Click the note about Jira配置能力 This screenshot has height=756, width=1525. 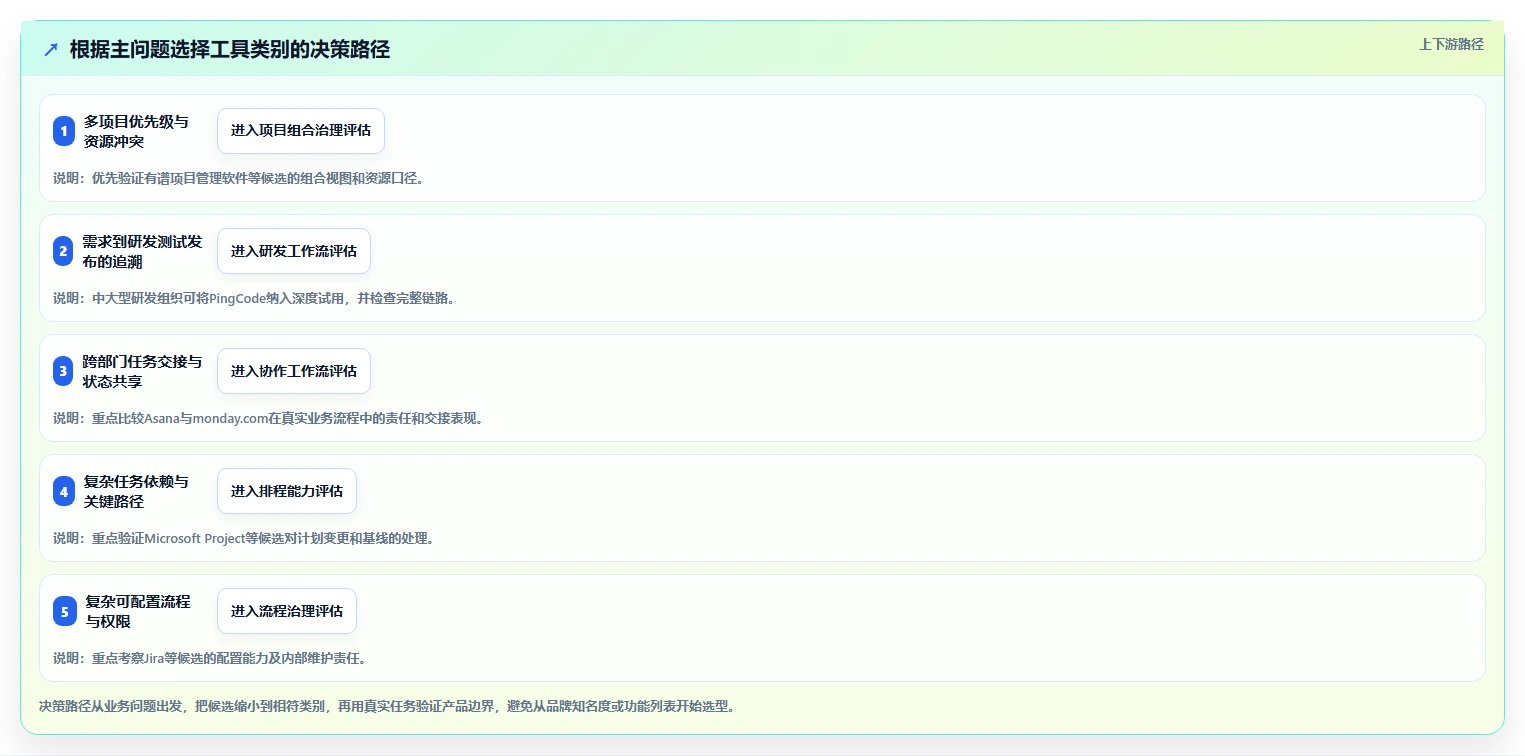point(210,658)
